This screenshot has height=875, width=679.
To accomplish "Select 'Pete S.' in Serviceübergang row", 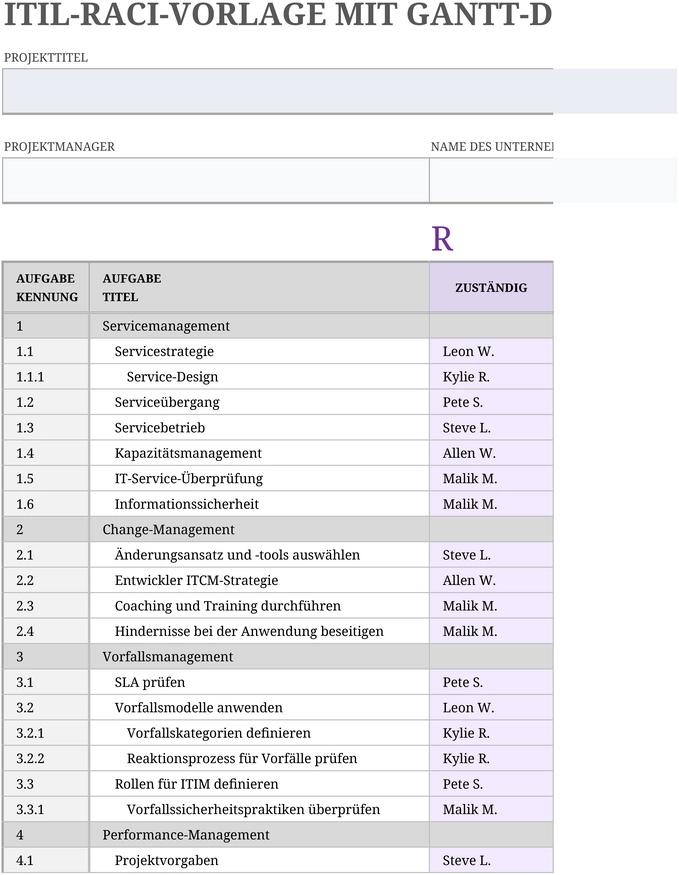I will 491,402.
